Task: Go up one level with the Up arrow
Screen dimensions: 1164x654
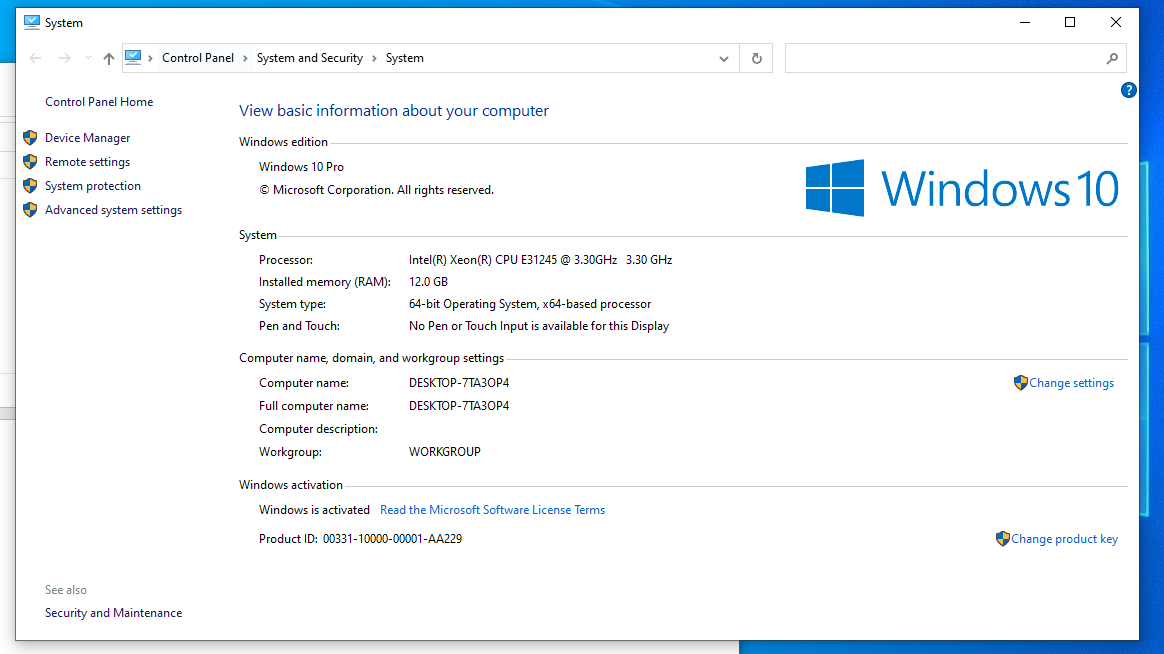Action: click(109, 58)
